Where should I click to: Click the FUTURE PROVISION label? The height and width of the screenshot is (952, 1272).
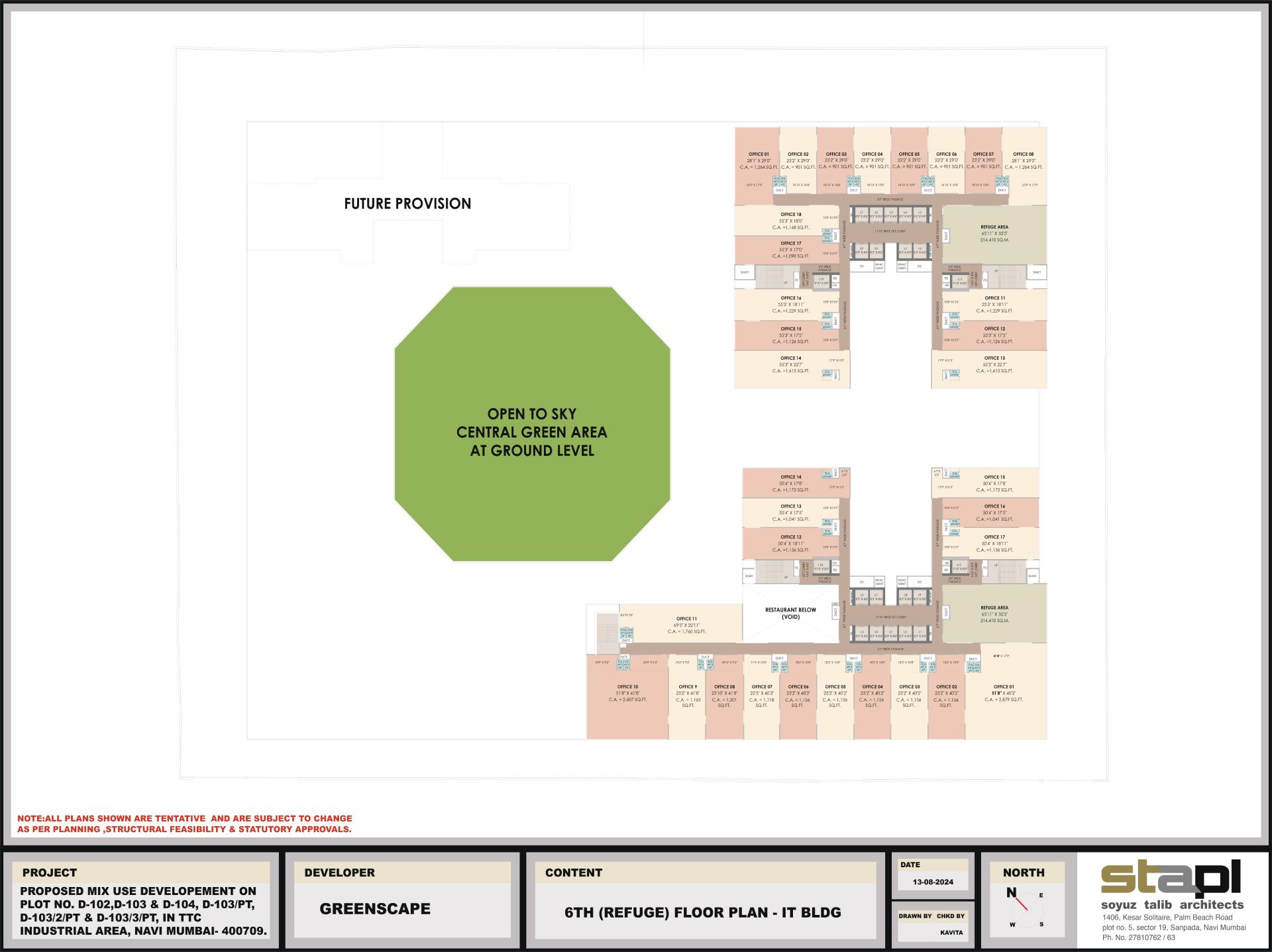tap(407, 203)
